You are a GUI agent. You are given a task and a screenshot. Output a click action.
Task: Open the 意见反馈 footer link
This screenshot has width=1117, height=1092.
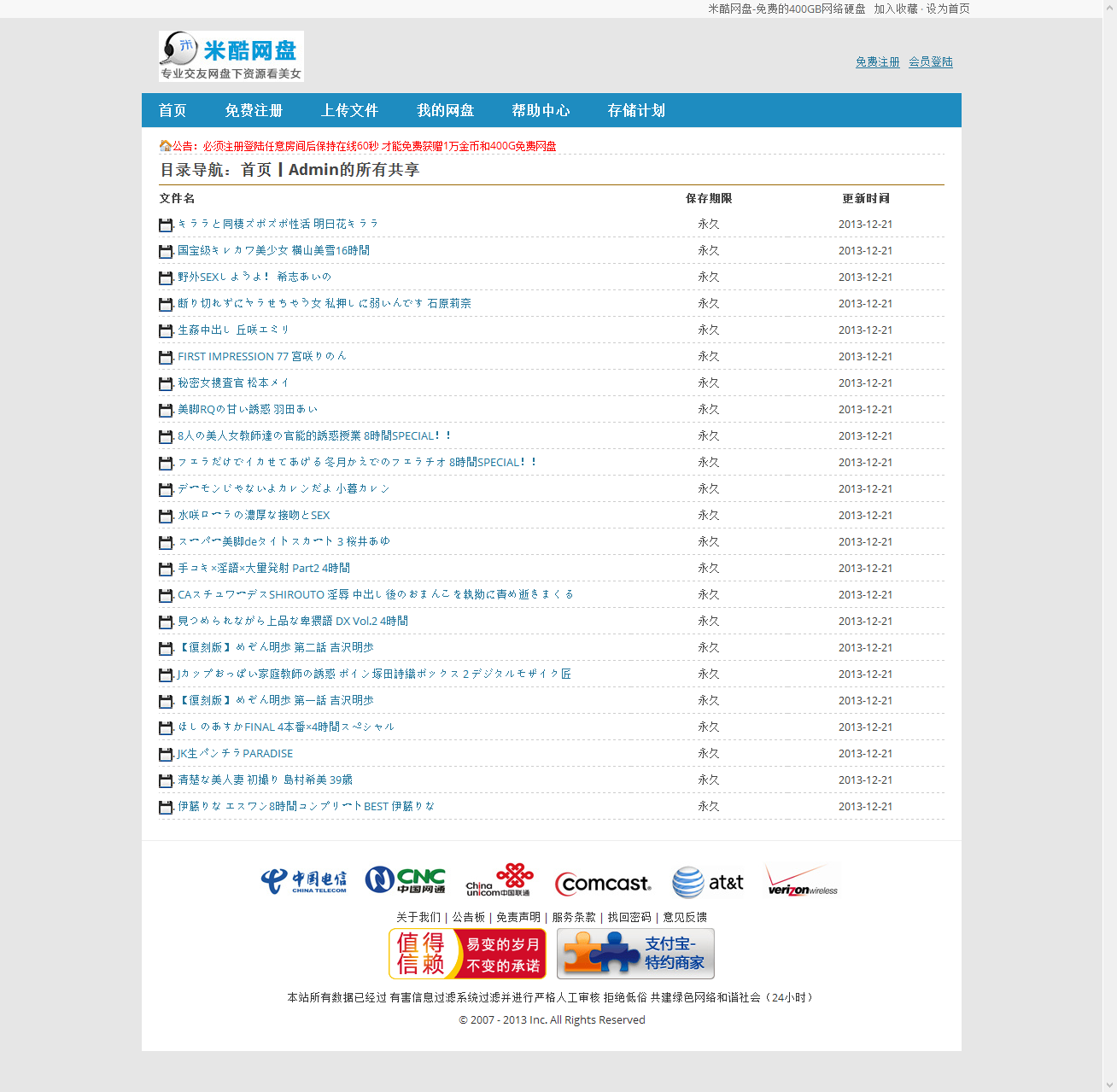(x=685, y=917)
